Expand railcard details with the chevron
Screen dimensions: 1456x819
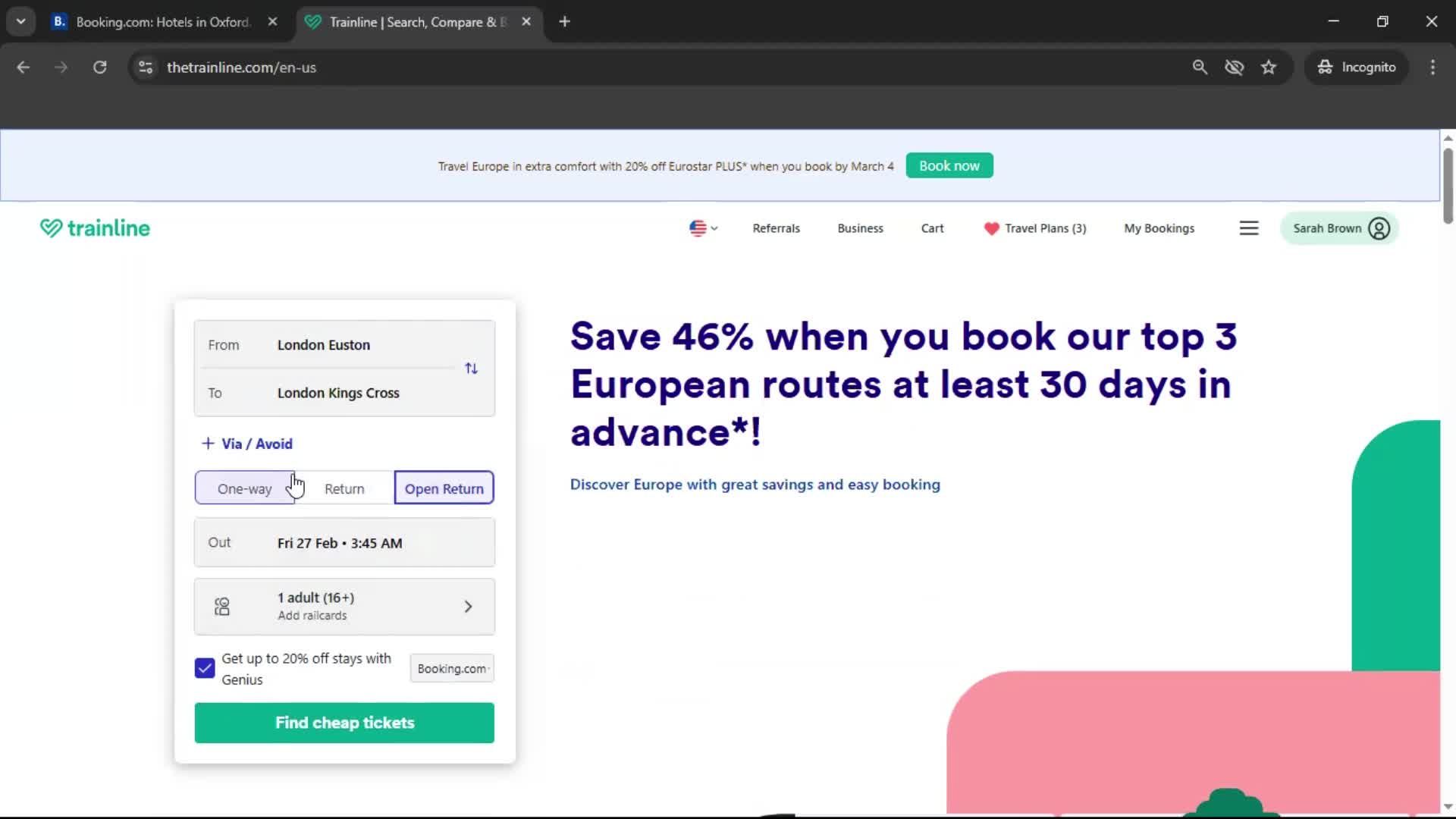[x=468, y=606]
